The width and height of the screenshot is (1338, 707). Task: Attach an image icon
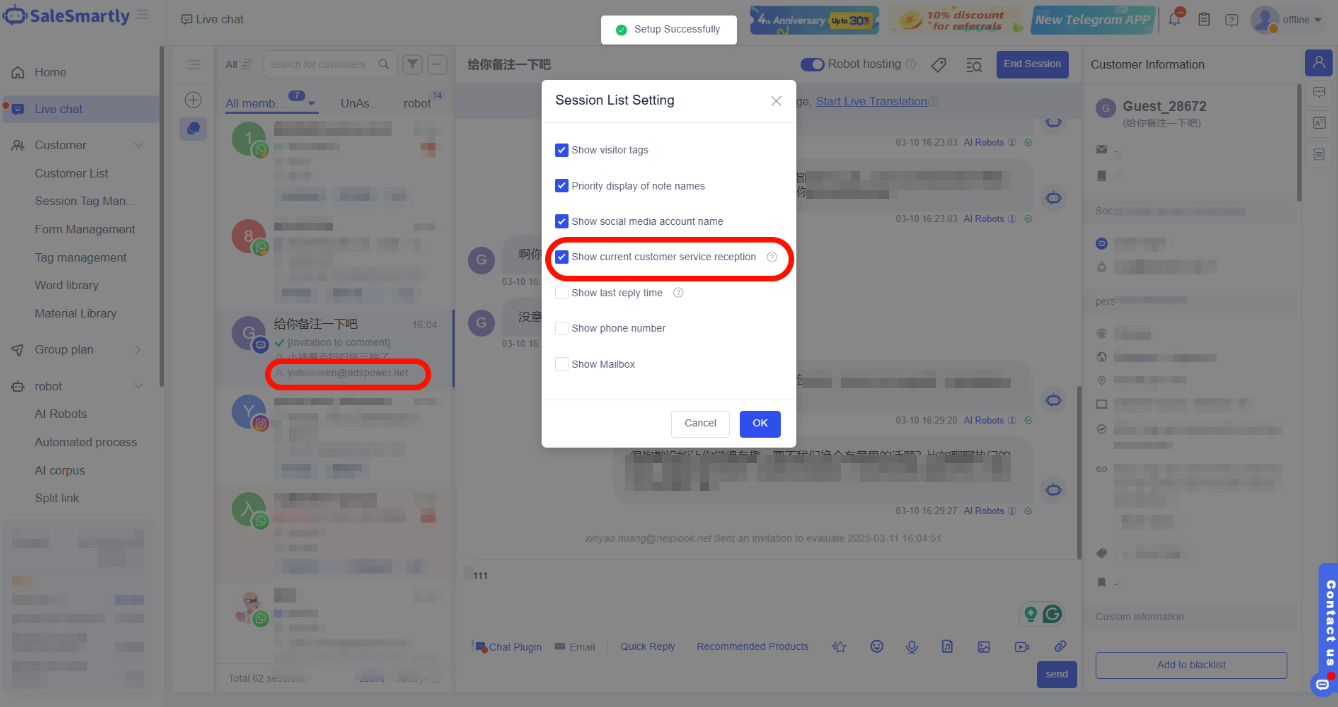984,647
